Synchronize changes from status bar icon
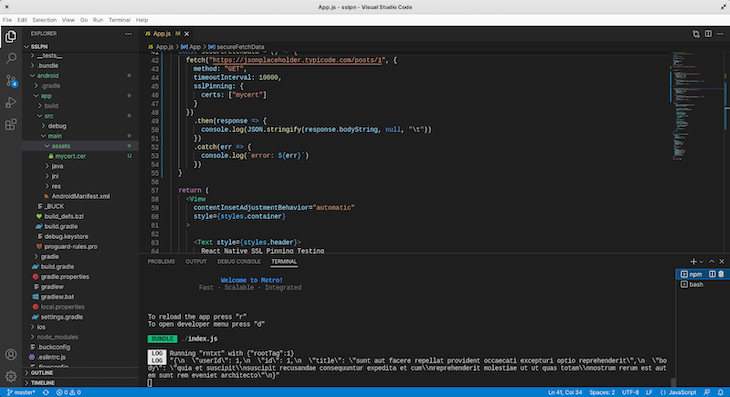Image resolution: width=730 pixels, height=397 pixels. (46, 392)
